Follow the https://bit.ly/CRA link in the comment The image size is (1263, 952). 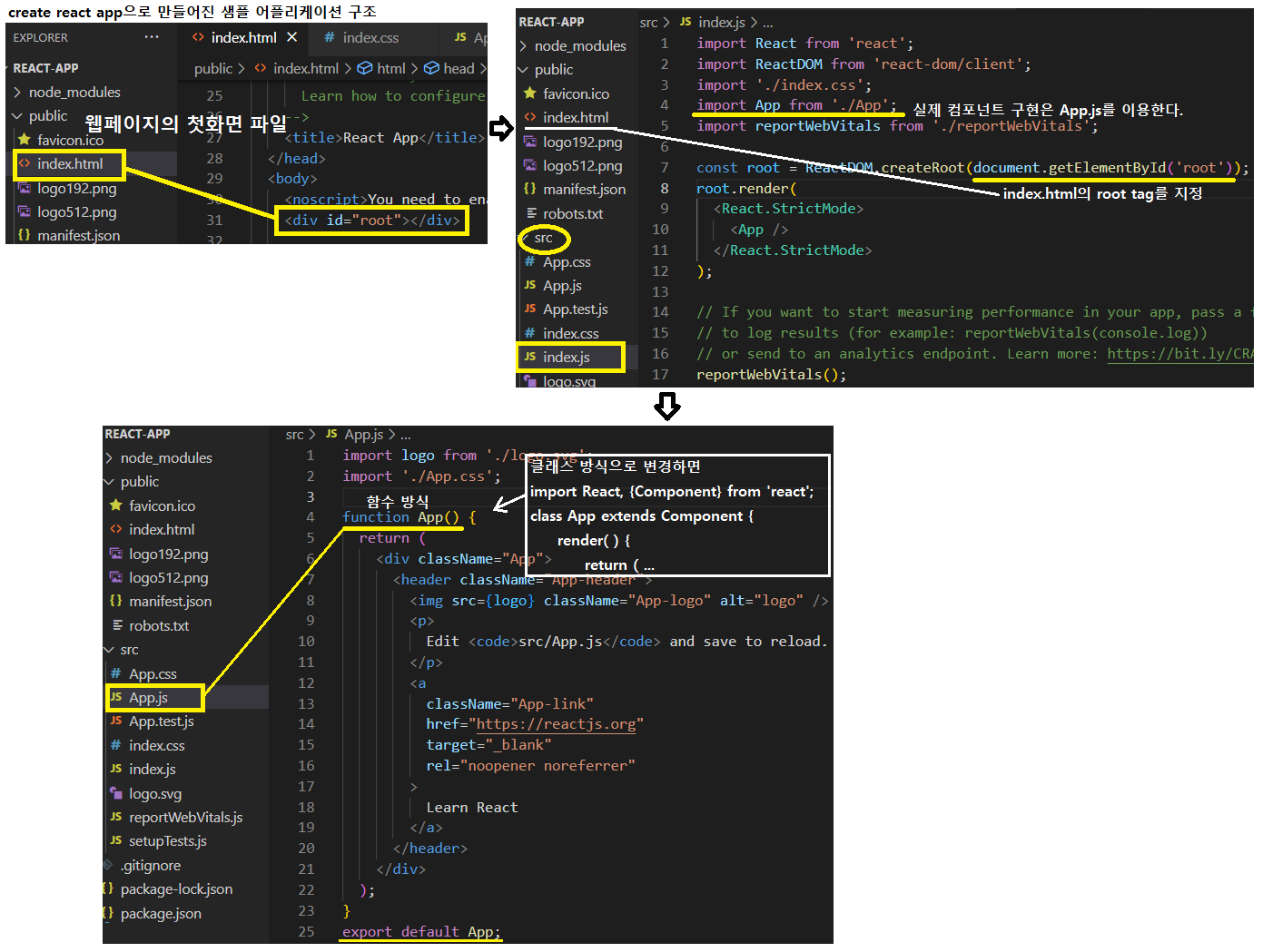coord(1179,354)
